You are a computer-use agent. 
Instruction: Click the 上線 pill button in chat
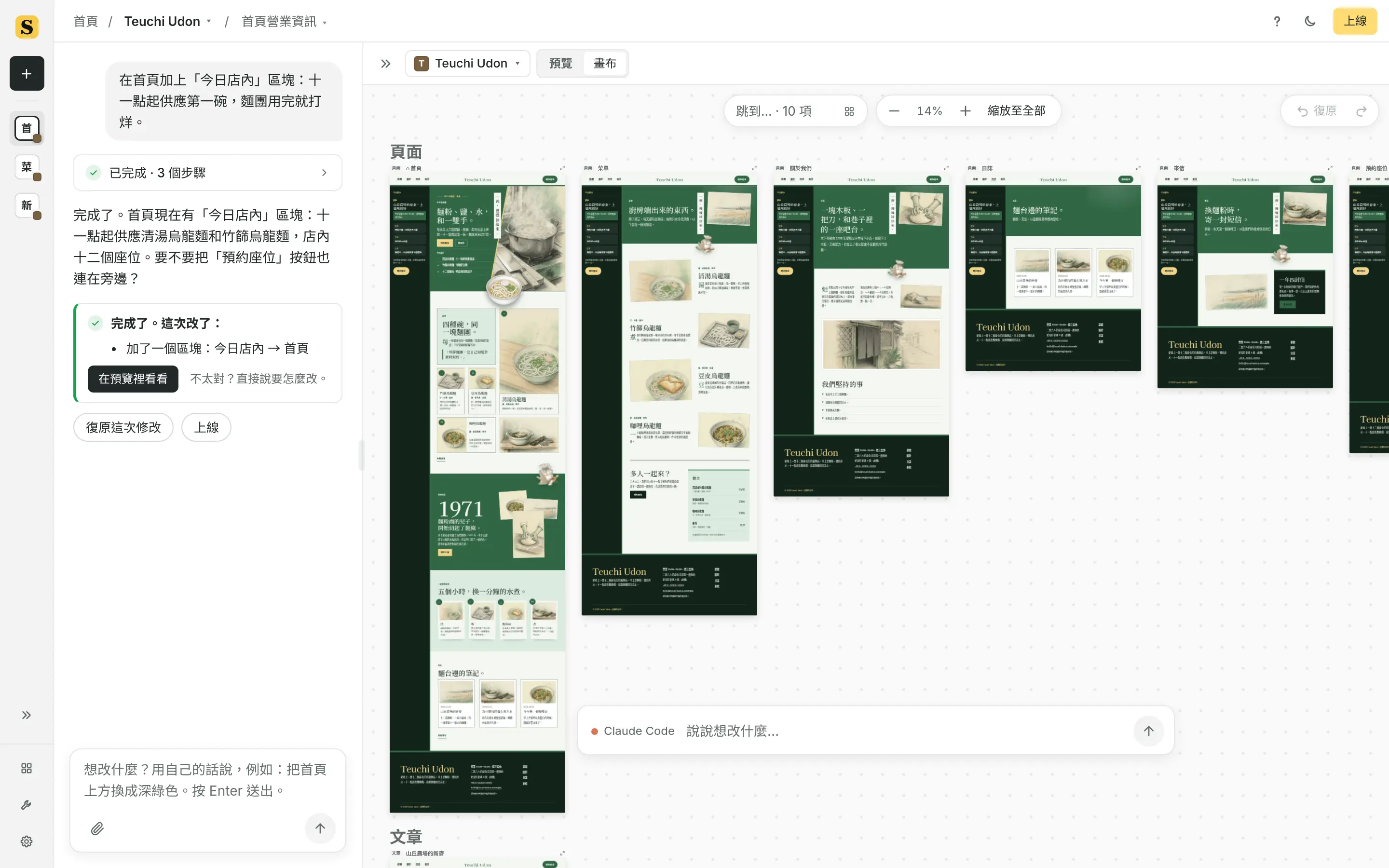pos(206,427)
